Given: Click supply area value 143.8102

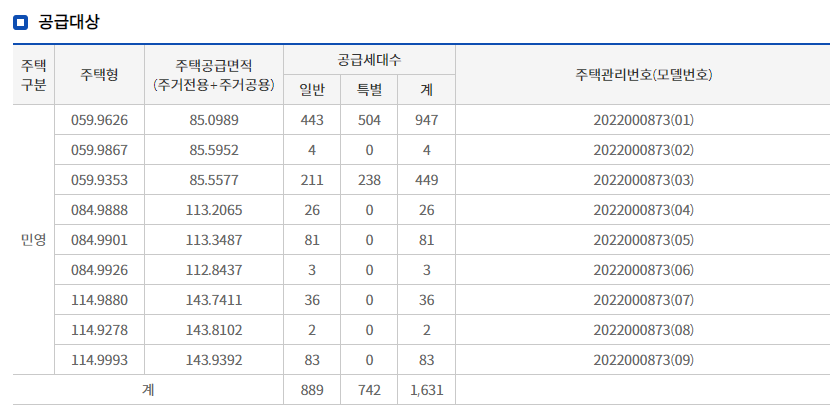Looking at the screenshot, I should click(214, 330).
